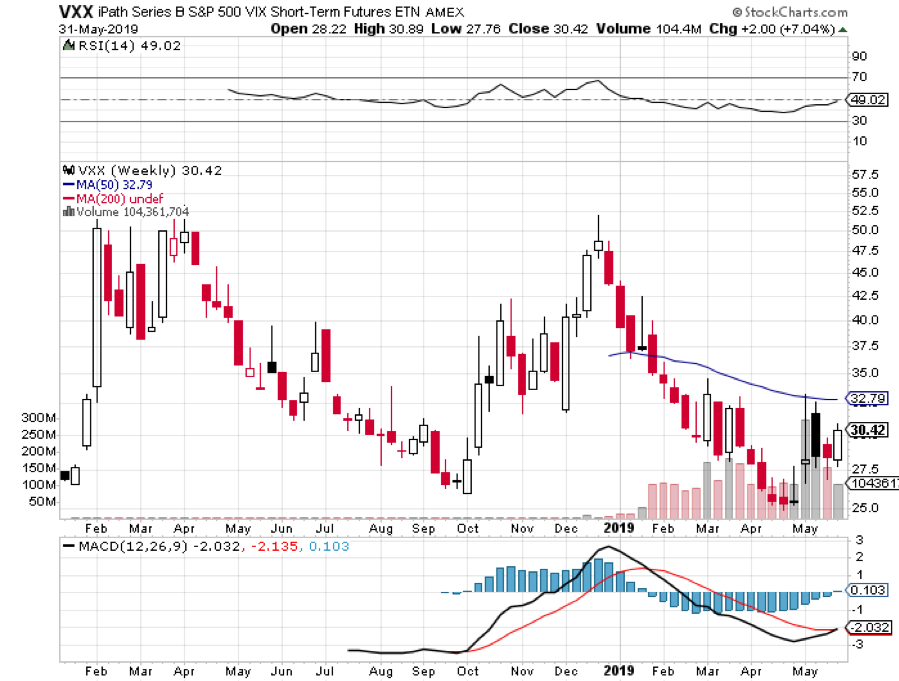Click the blue MACD histogram value 0.103
Screen dimensions: 899x681
pyautogui.click(x=329, y=546)
